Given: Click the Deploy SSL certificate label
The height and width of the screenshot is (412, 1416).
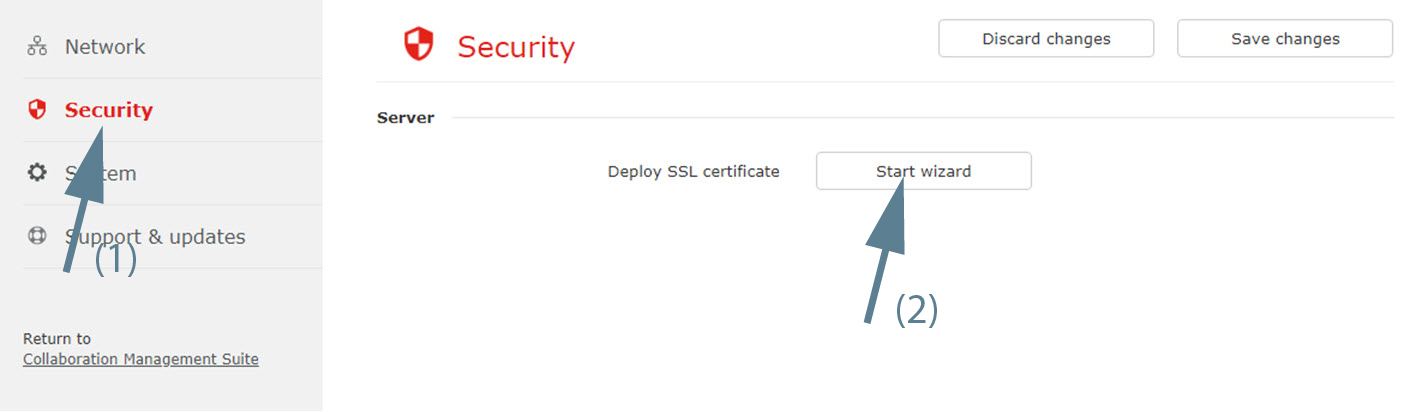Looking at the screenshot, I should point(693,171).
